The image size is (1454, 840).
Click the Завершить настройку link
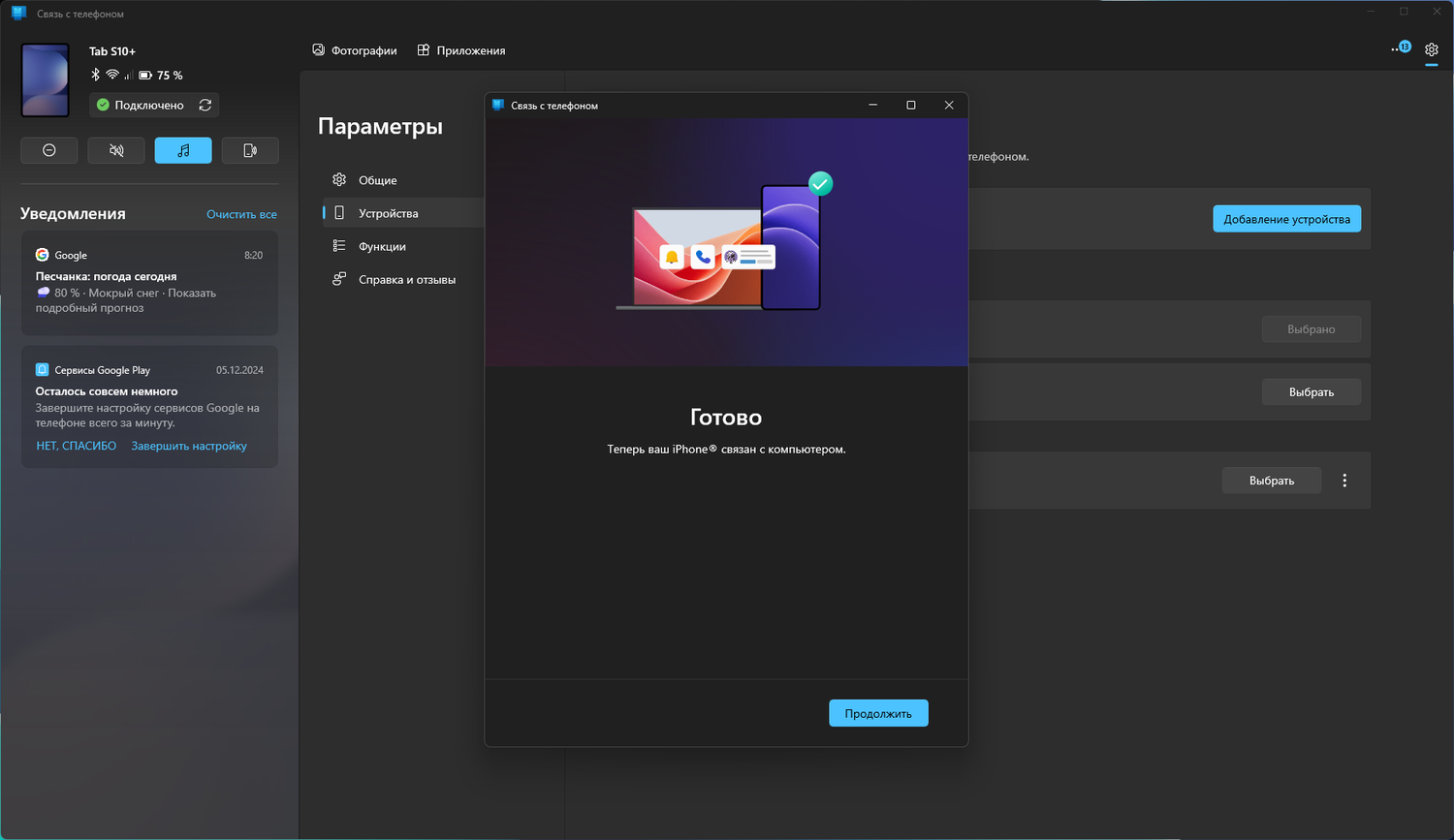click(x=189, y=446)
